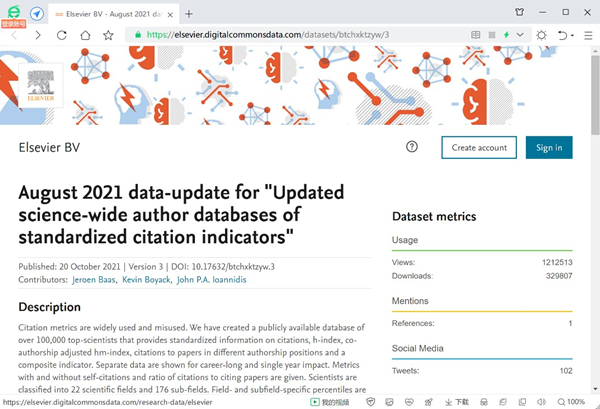
Task: Open My Videos in status bar
Action: 330,402
